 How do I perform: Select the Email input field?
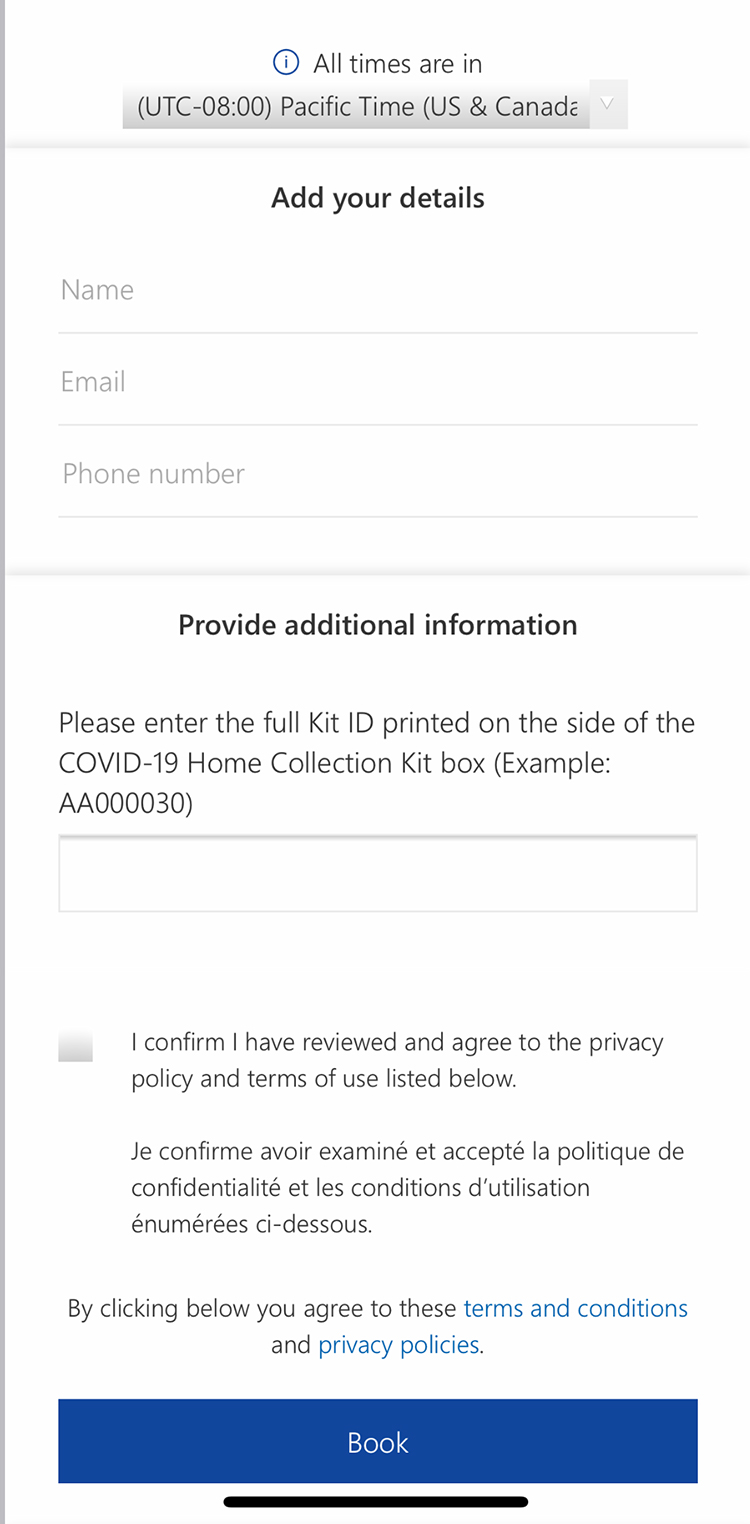pos(378,382)
